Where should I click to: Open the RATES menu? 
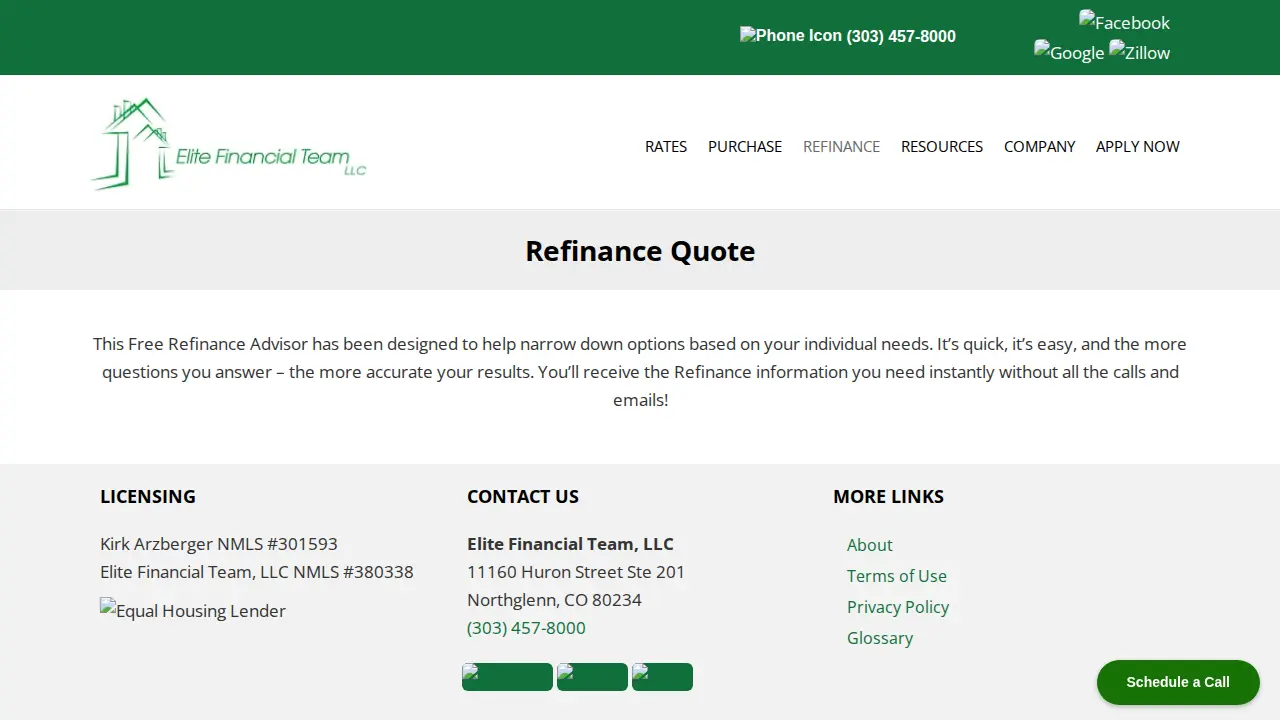click(x=666, y=146)
